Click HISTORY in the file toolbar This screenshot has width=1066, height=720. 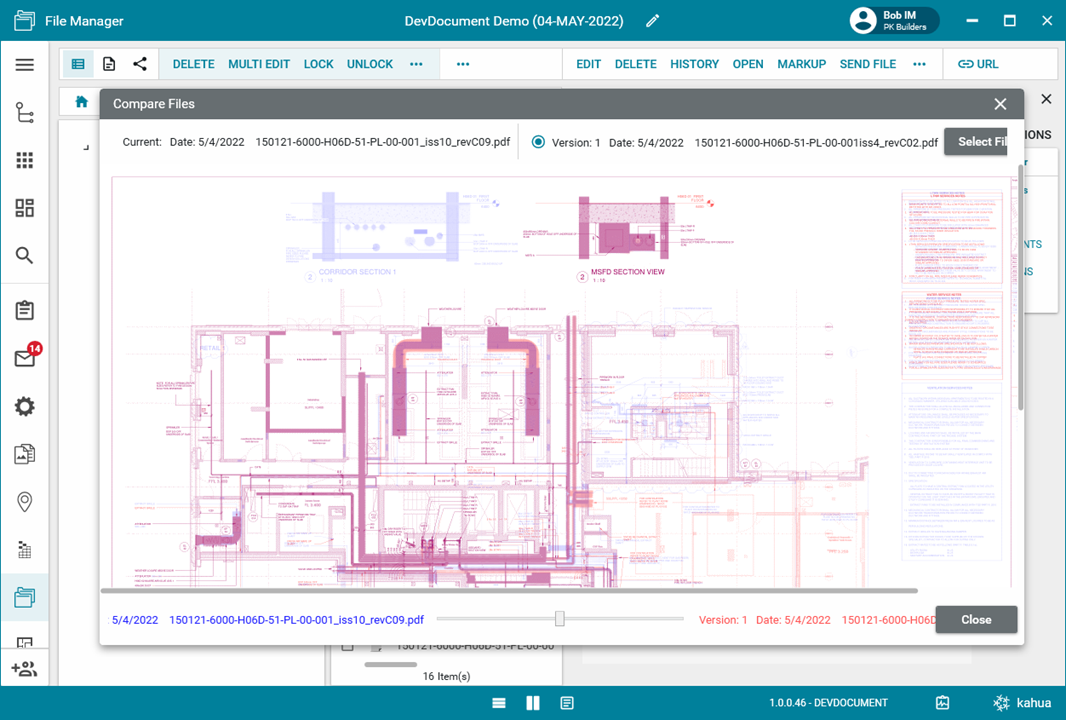[x=694, y=64]
